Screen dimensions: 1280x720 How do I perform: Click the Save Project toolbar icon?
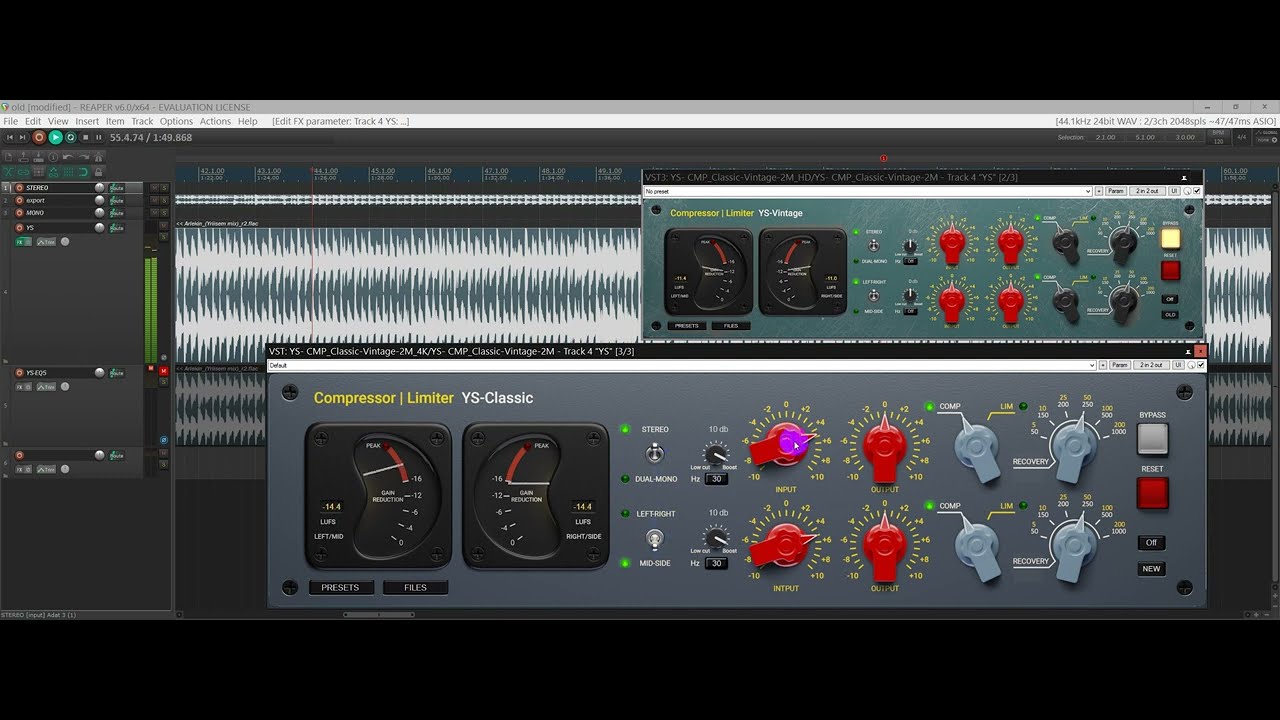click(x=38, y=157)
